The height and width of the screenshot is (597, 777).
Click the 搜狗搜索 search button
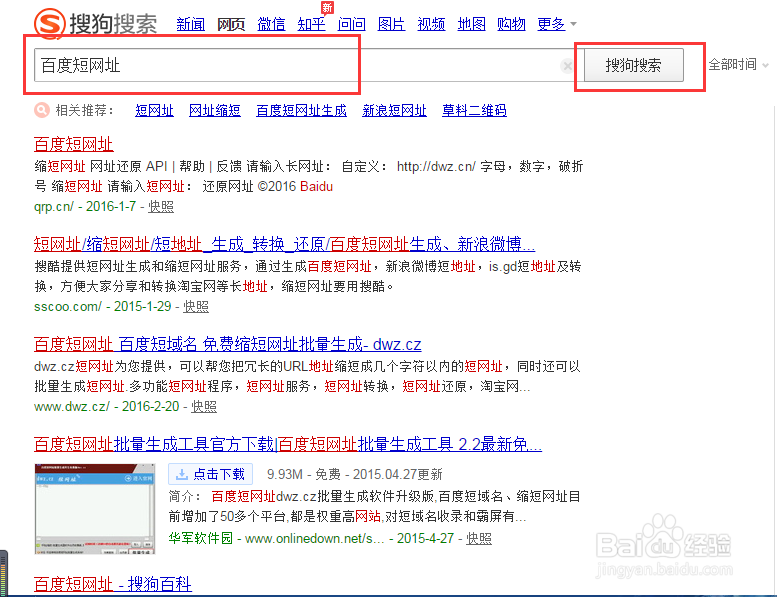tap(634, 65)
